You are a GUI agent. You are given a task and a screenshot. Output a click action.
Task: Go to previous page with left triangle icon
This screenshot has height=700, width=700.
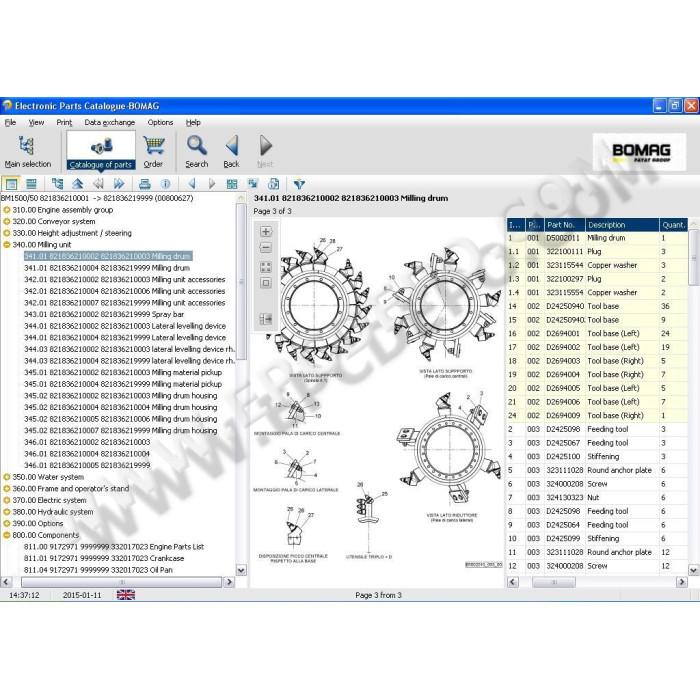point(192,183)
